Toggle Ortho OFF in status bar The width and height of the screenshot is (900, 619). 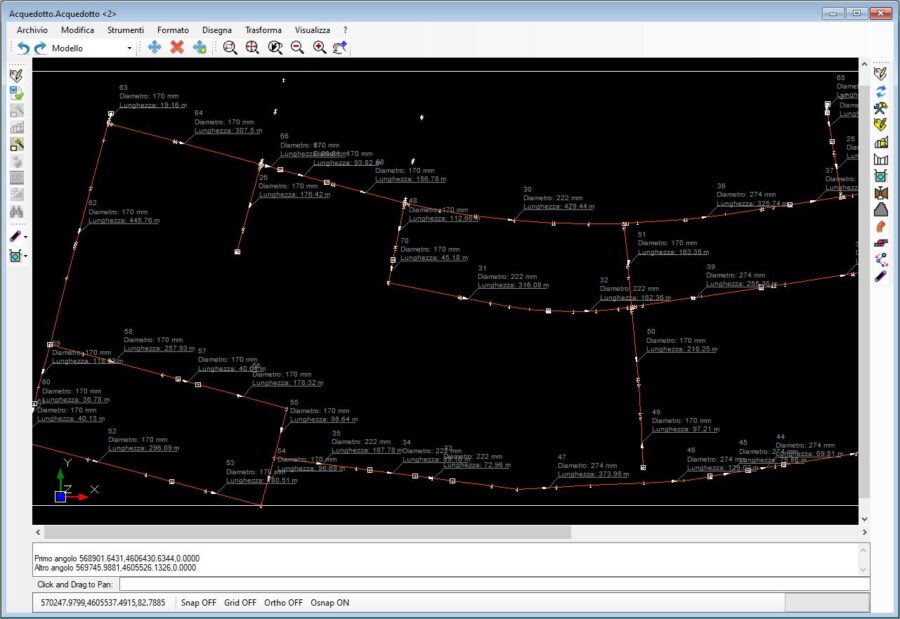(283, 602)
